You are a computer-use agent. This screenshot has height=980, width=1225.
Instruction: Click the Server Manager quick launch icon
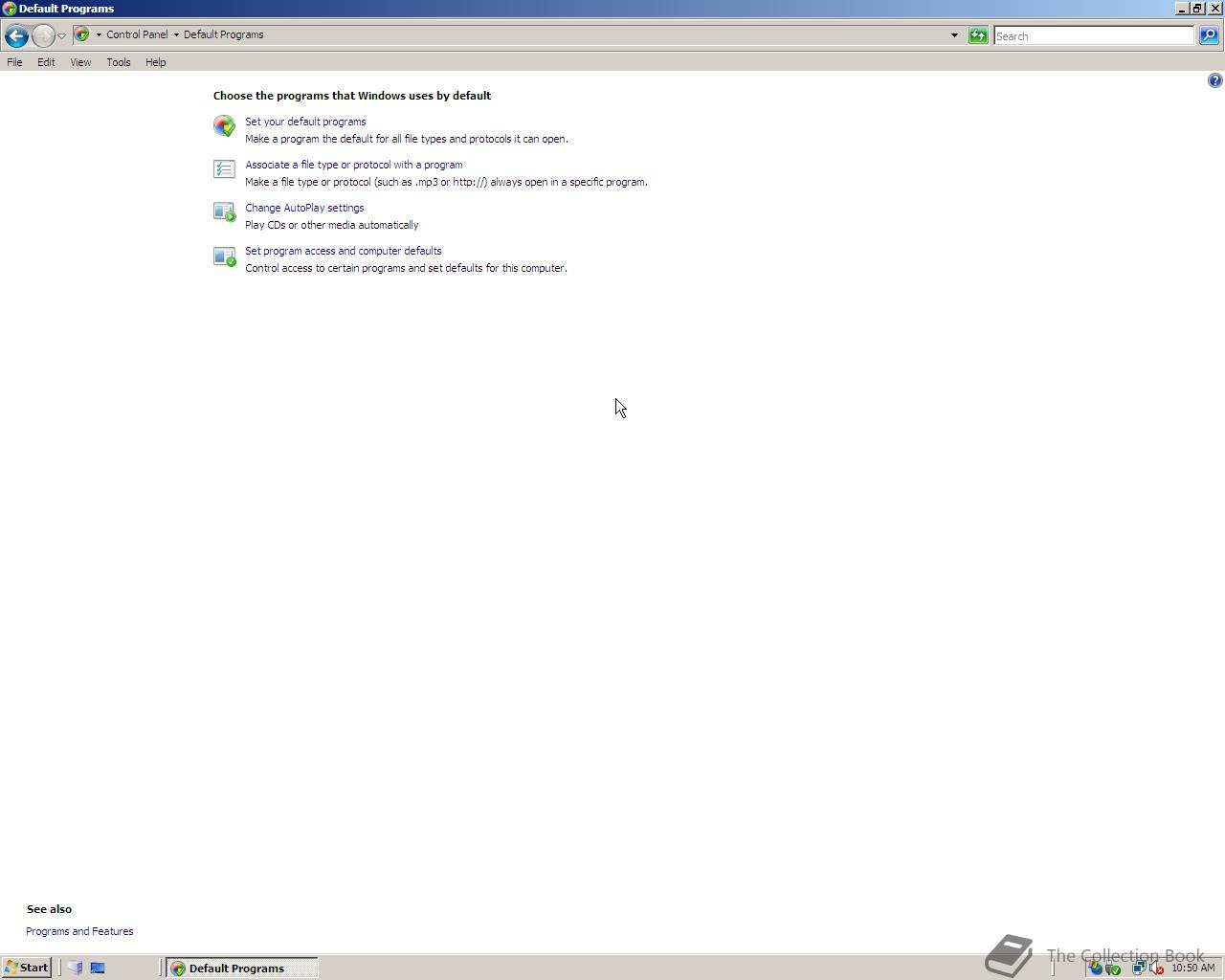pos(76,968)
